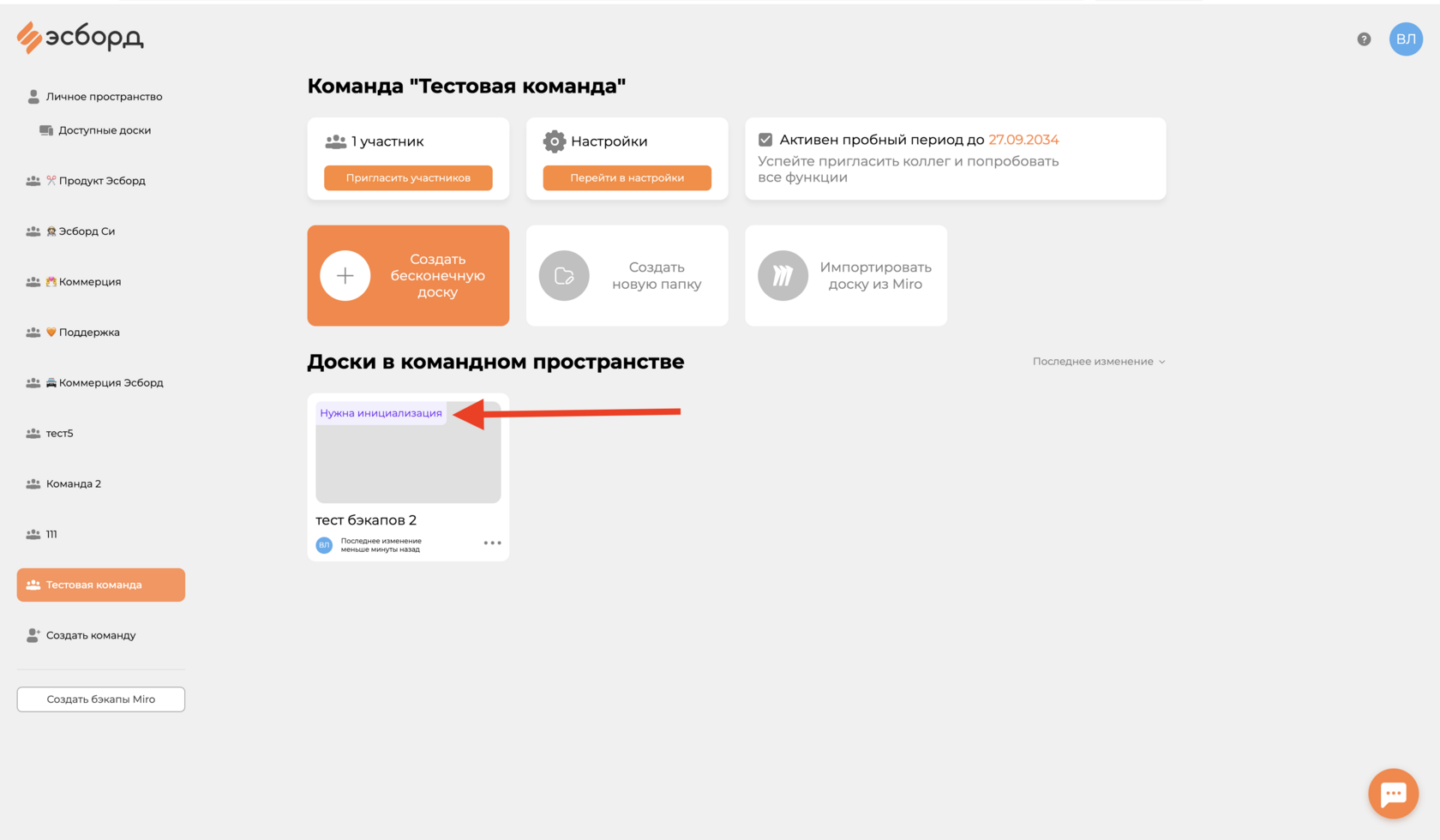Viewport: 1440px width, 840px height.
Task: Open three-dots menu of тест бэкапов 2
Action: [492, 543]
